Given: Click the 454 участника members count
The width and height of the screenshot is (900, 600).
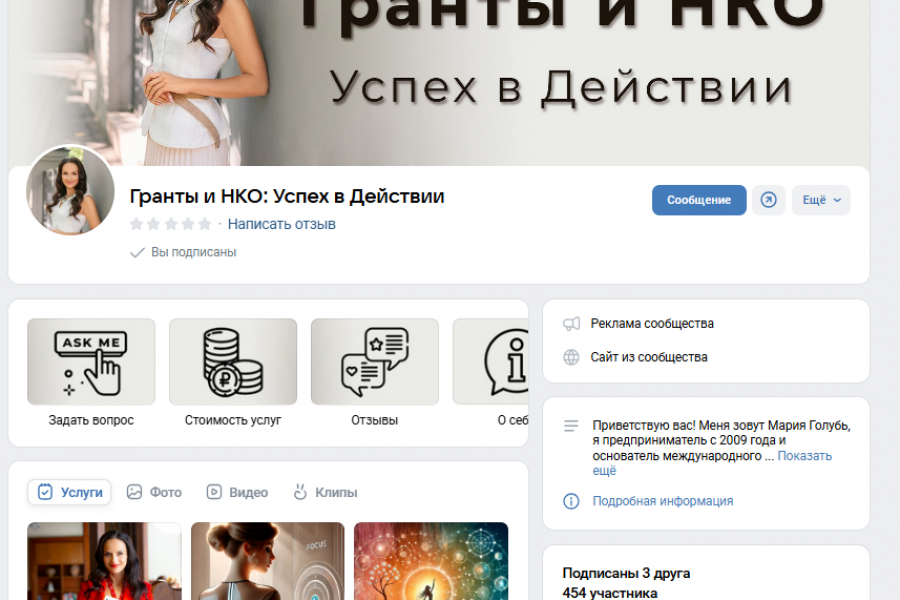Looking at the screenshot, I should pos(610,593).
